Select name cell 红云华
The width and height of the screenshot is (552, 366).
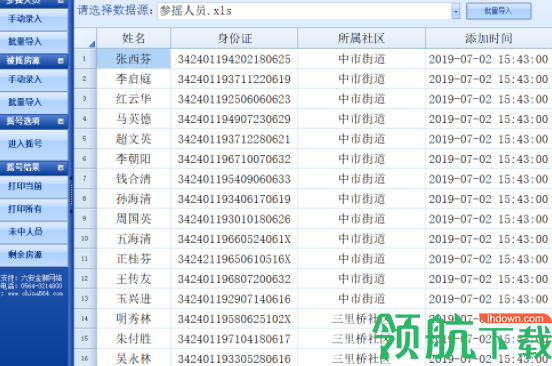(x=134, y=99)
